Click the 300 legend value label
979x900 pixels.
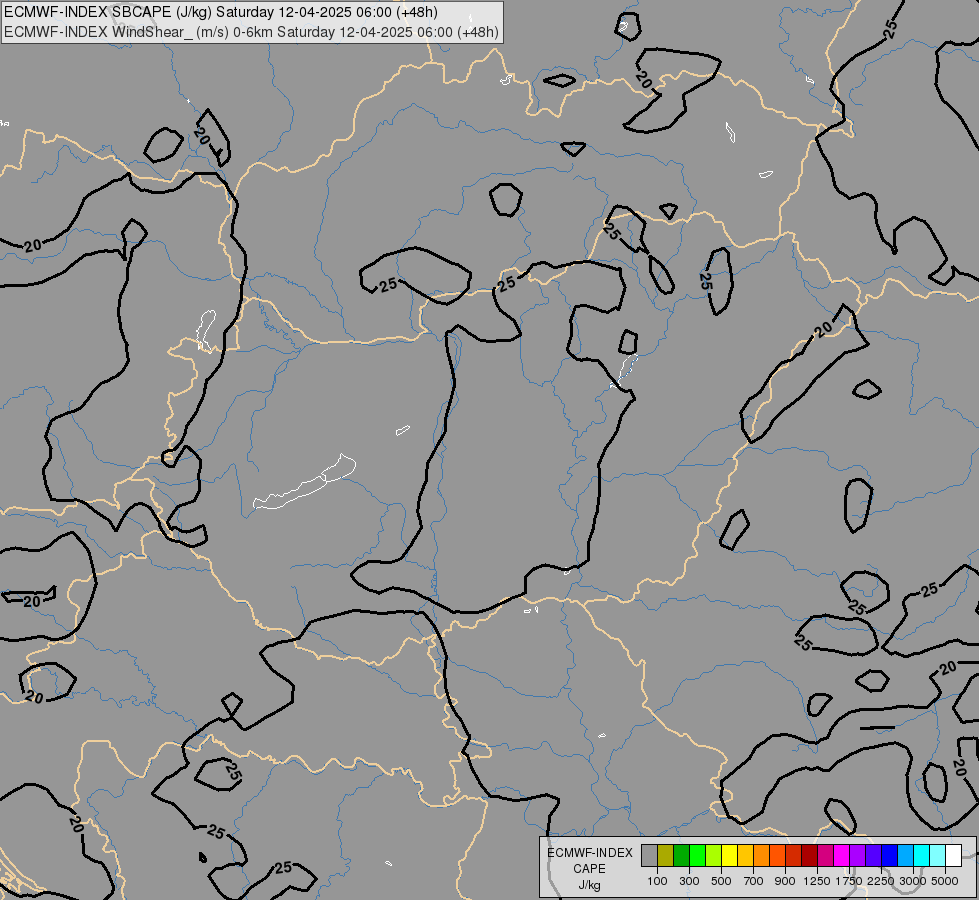click(689, 881)
